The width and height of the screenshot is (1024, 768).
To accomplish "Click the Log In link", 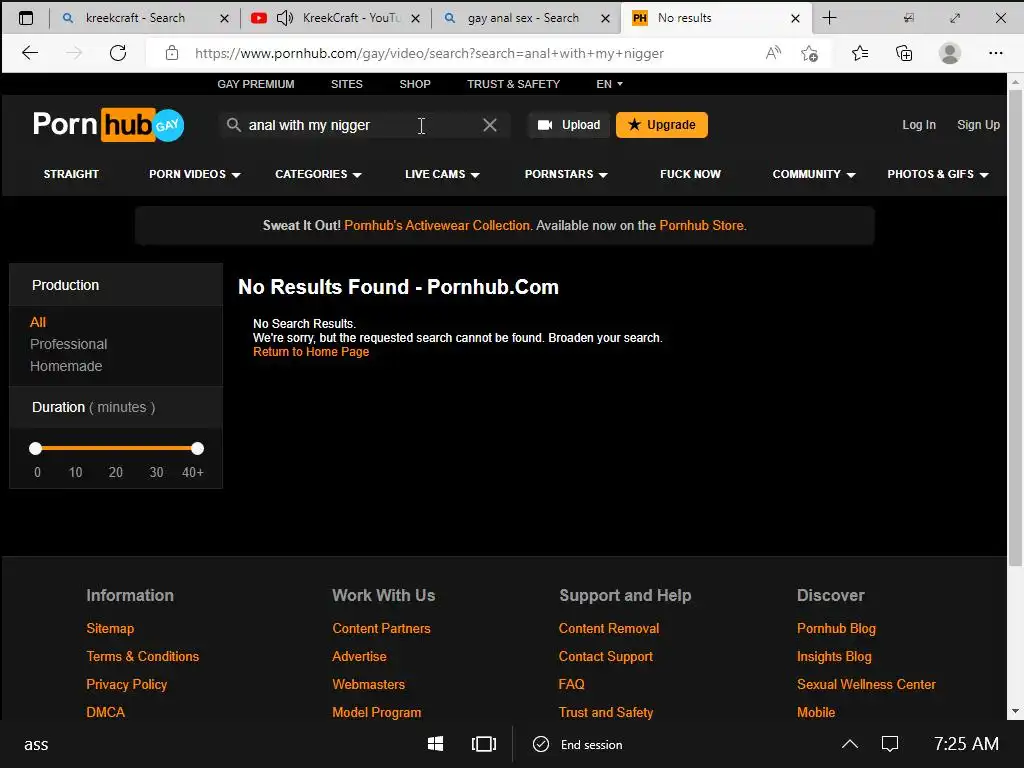I will click(919, 125).
